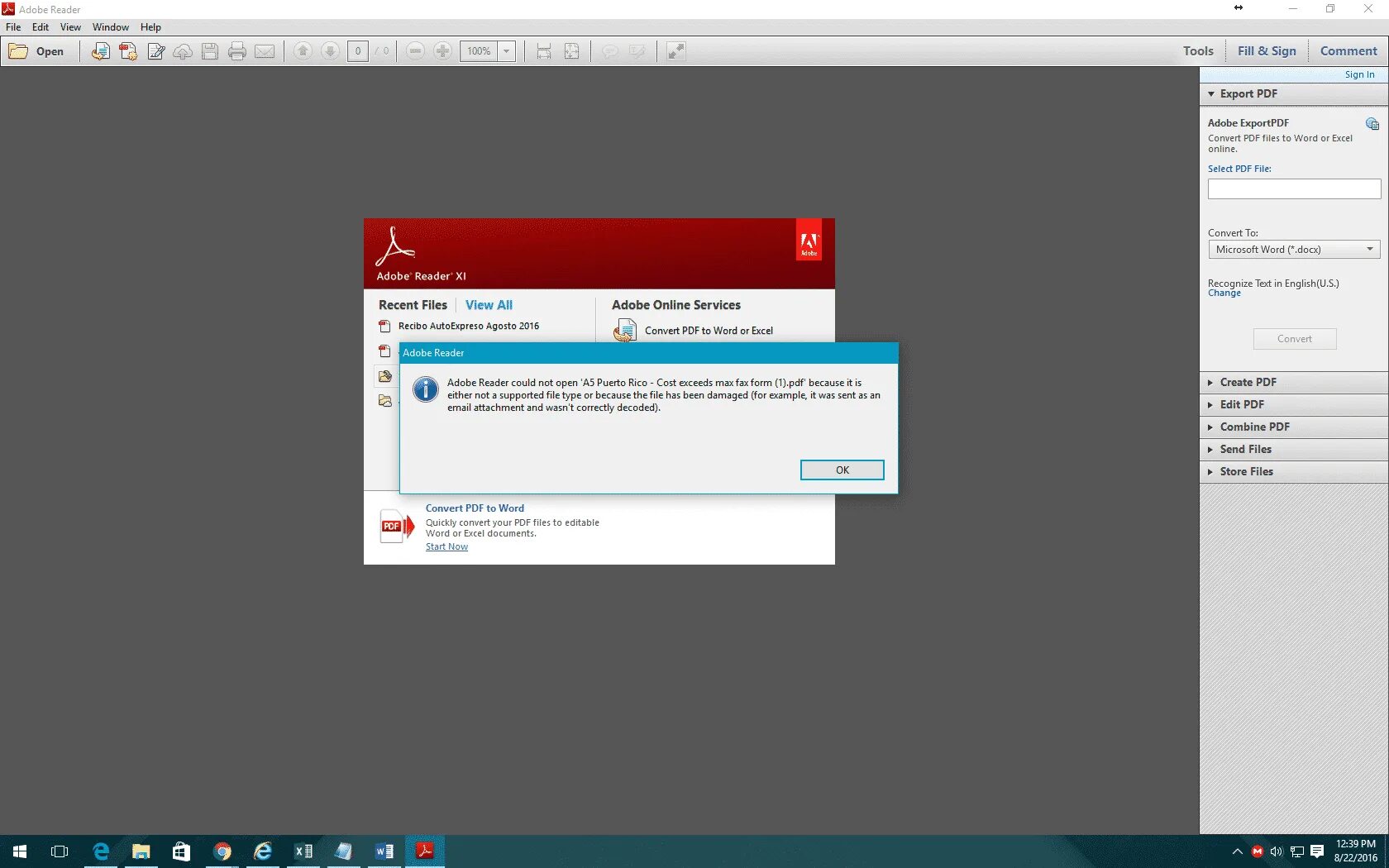Click the Select PDF File link
1389x868 pixels.
coord(1239,169)
